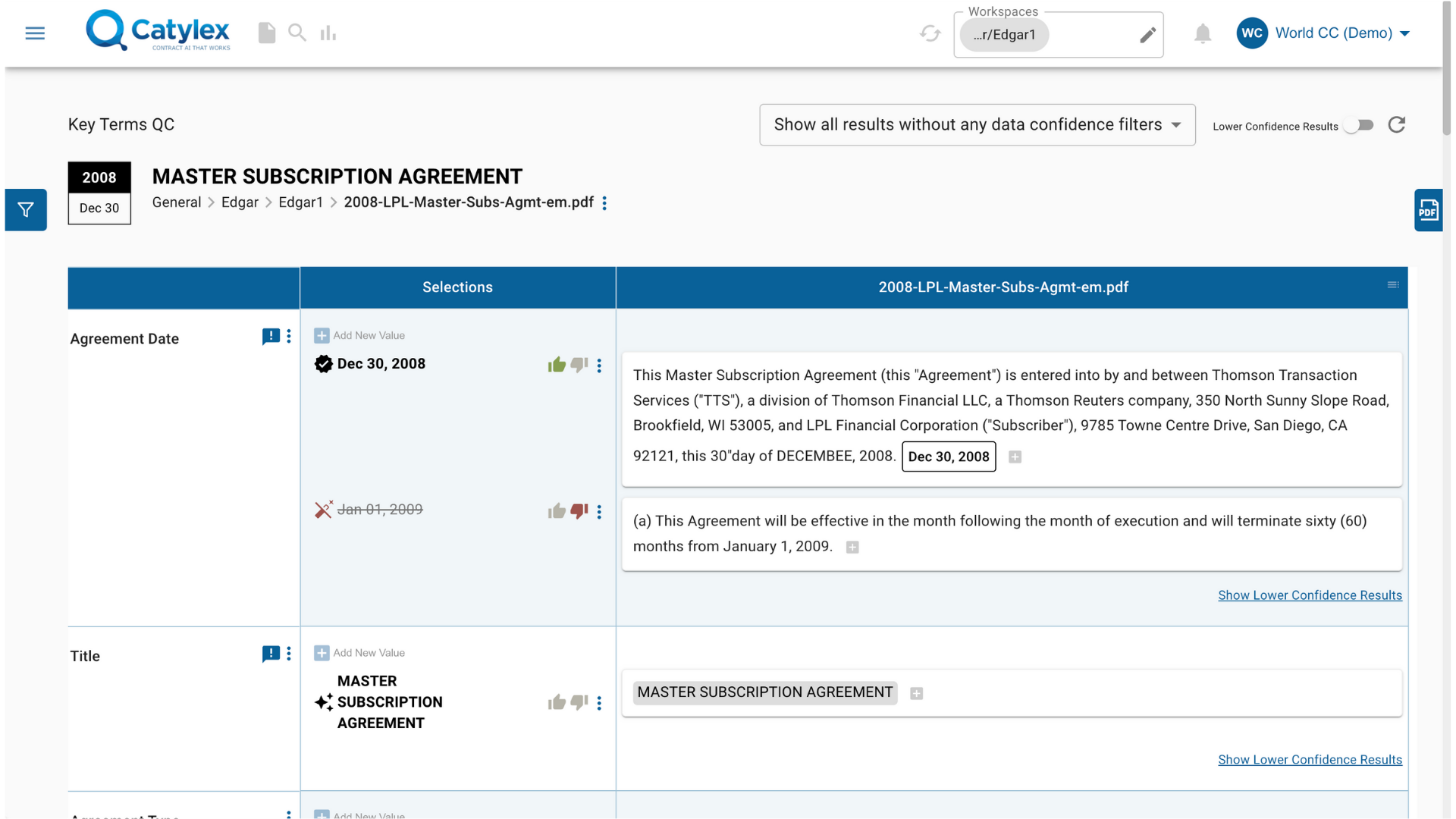Image resolution: width=1456 pixels, height=819 pixels.
Task: Open the more options dots for Title row
Action: (x=289, y=654)
